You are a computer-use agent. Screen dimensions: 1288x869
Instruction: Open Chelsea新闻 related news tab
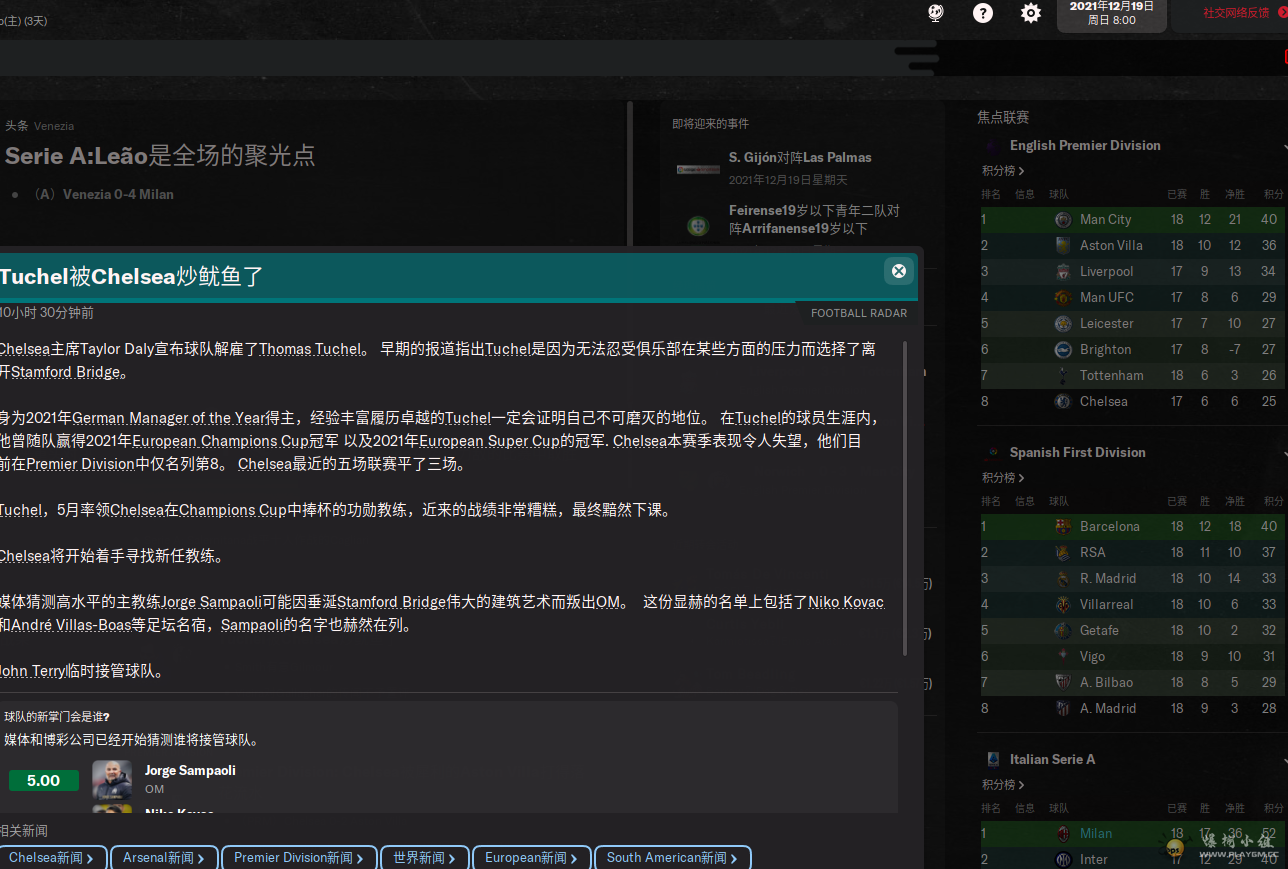[x=50, y=858]
